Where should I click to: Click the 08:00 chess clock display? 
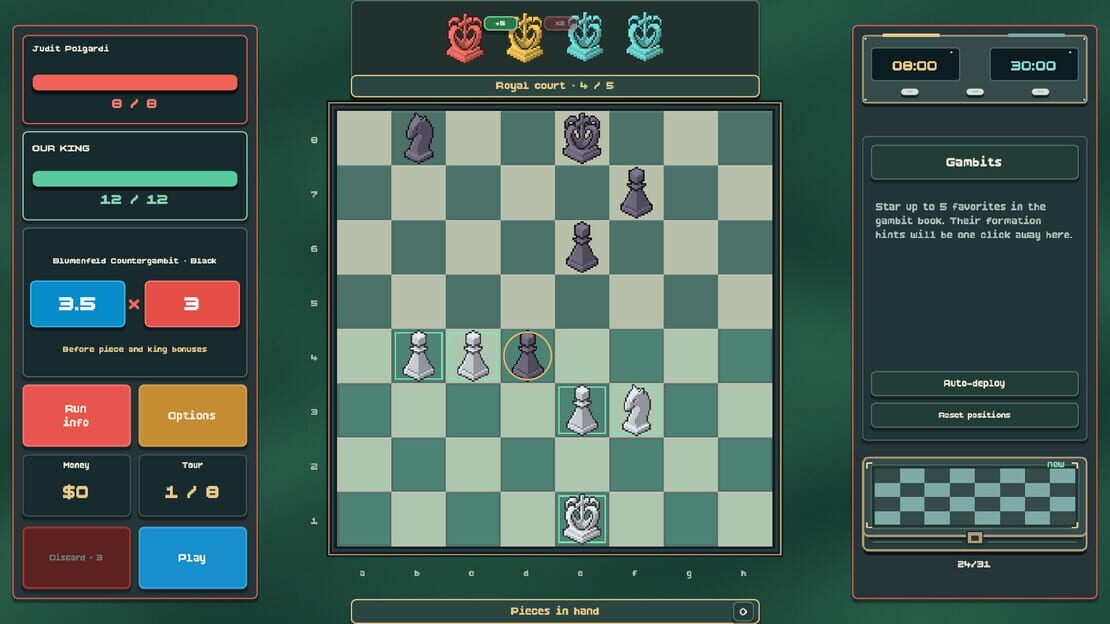pos(915,66)
